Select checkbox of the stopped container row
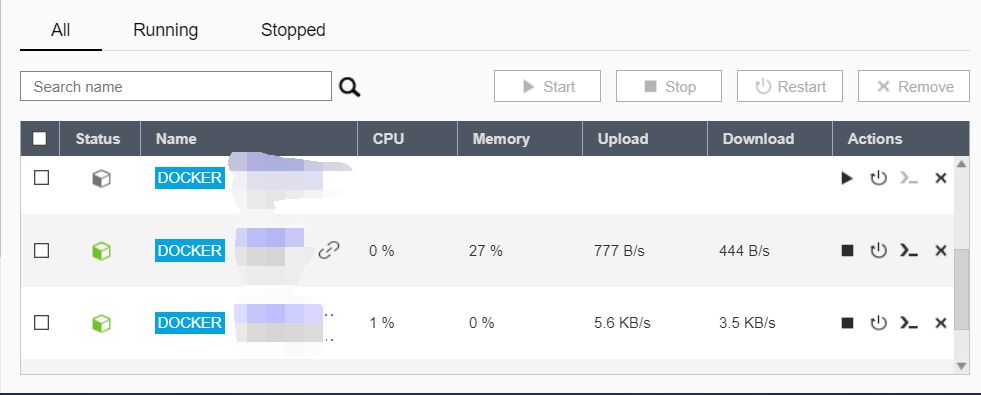 click(x=41, y=178)
